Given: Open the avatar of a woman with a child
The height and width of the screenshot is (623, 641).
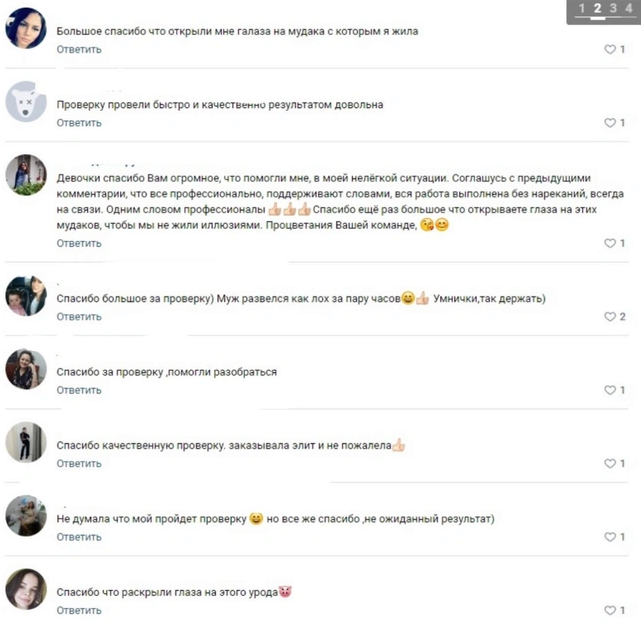Looking at the screenshot, I should click(26, 296).
